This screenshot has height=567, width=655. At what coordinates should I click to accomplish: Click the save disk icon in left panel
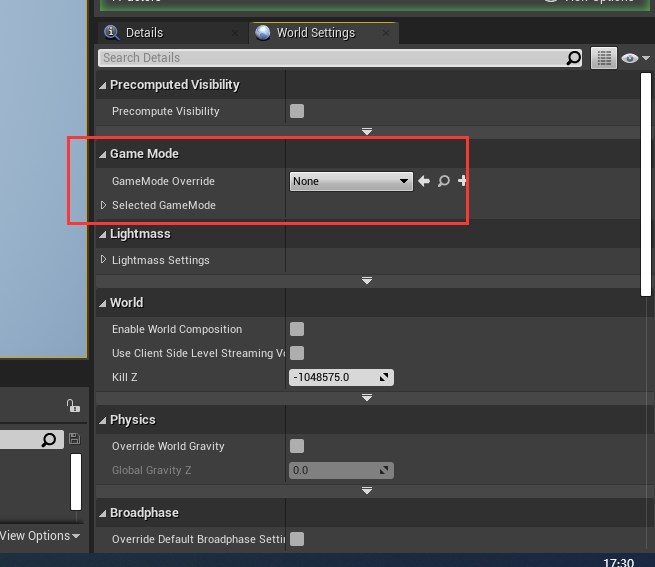point(75,439)
